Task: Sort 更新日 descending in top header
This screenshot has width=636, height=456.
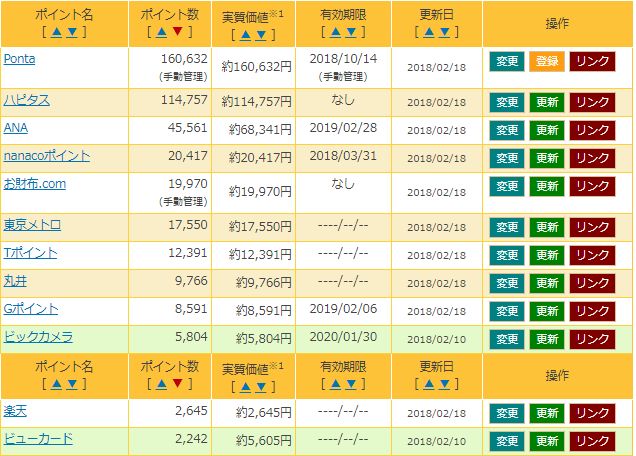Action: pos(445,32)
